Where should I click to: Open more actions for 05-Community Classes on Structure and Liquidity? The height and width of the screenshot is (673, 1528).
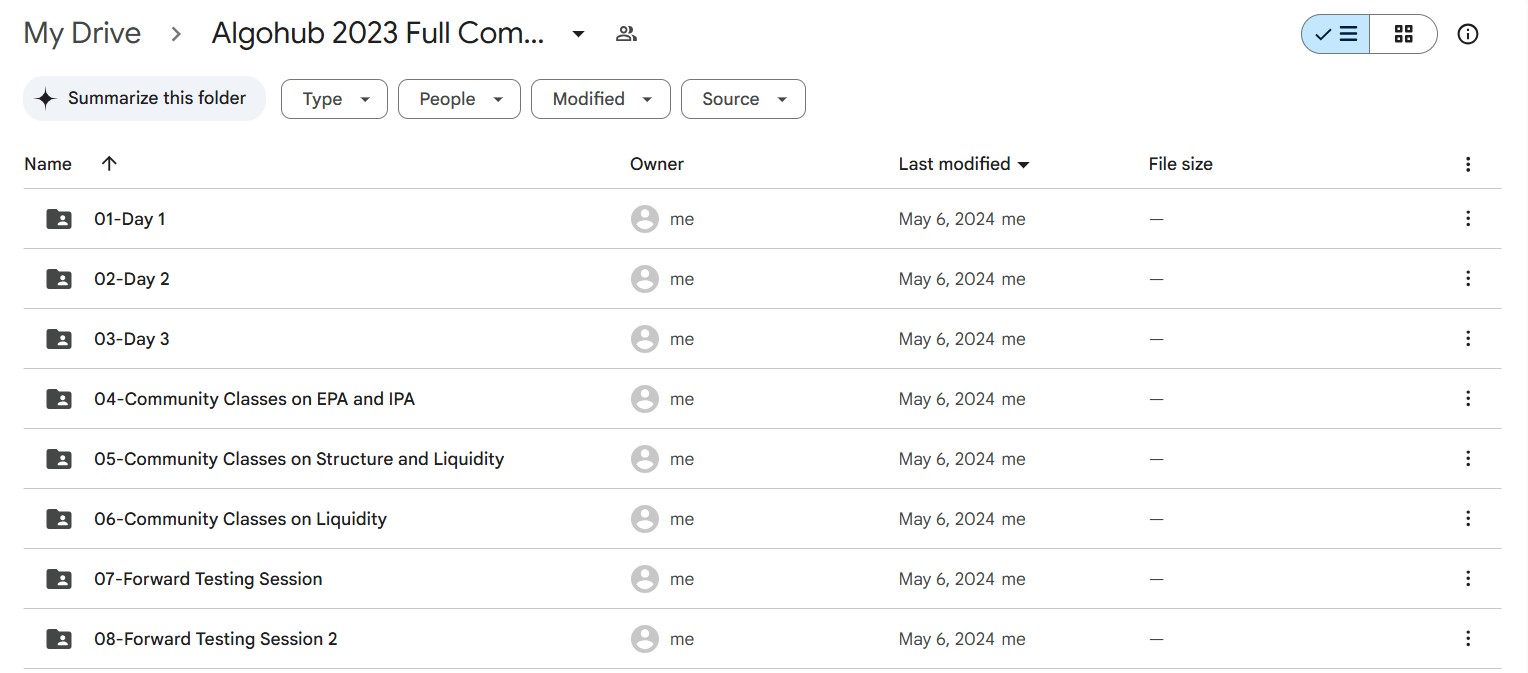[x=1468, y=459]
